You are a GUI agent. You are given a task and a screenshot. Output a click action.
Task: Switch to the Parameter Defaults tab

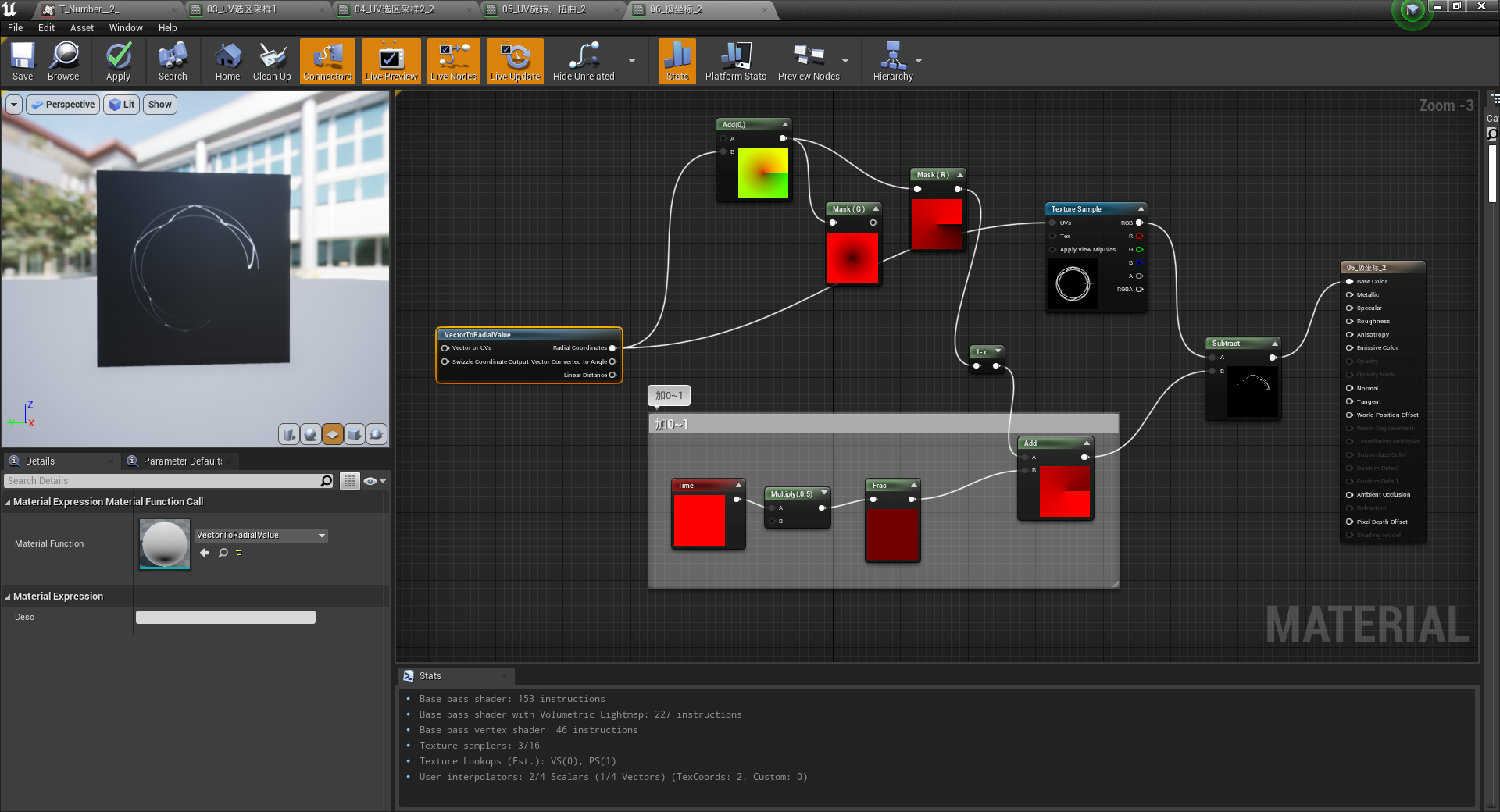click(x=180, y=461)
